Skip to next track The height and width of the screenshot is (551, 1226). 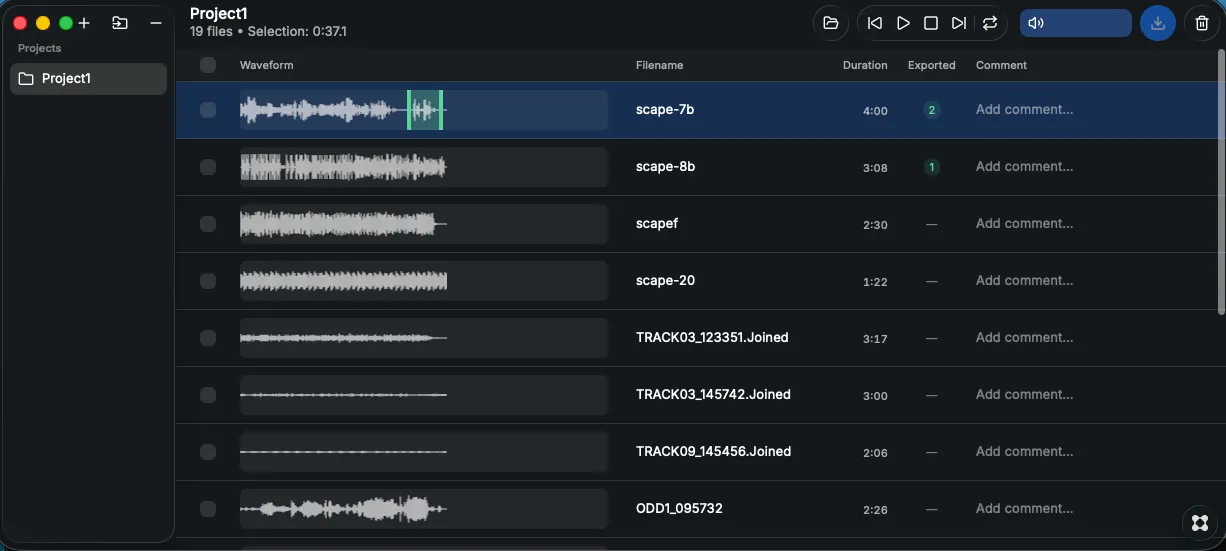tap(959, 23)
